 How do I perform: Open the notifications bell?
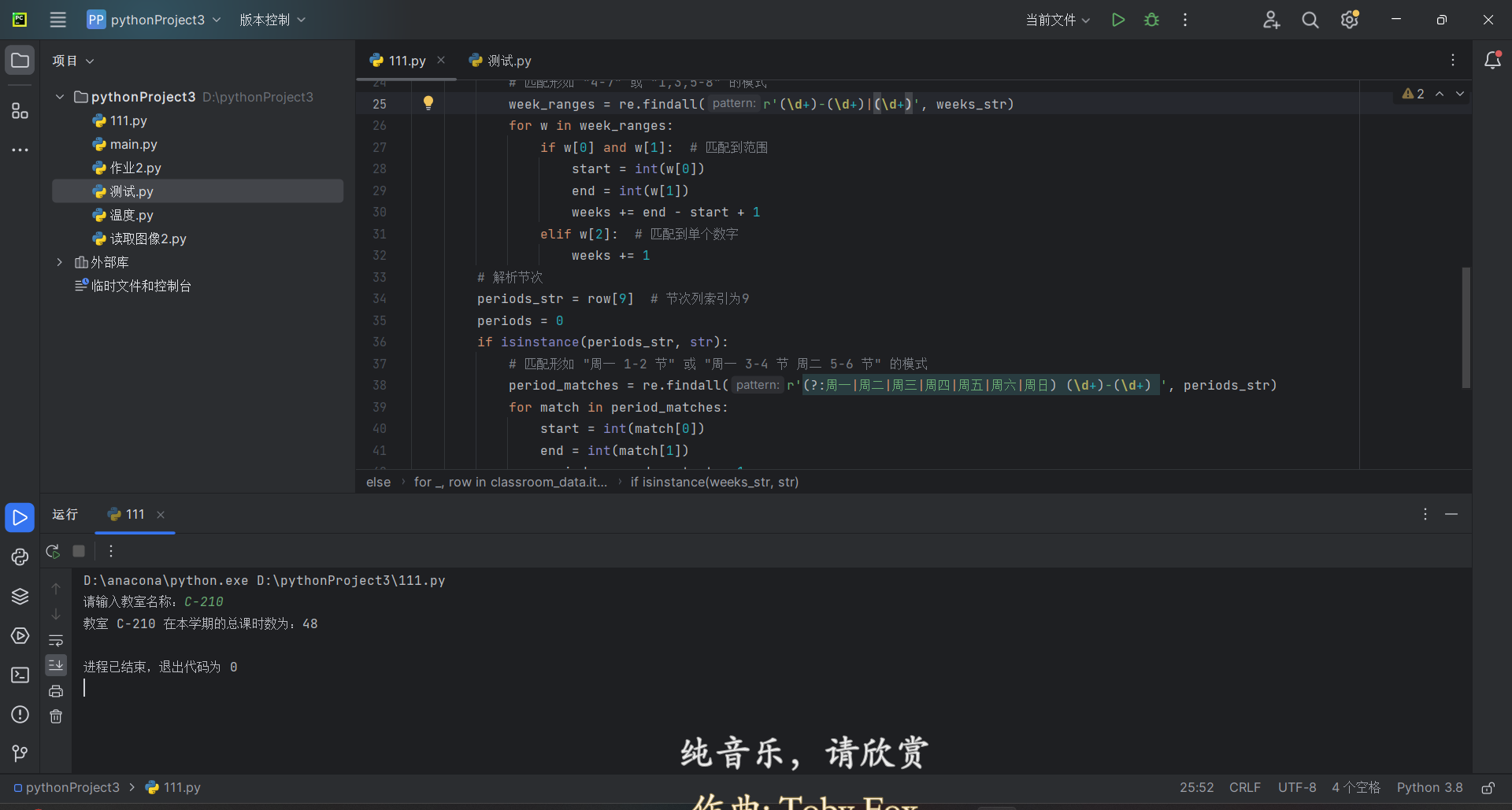point(1492,61)
